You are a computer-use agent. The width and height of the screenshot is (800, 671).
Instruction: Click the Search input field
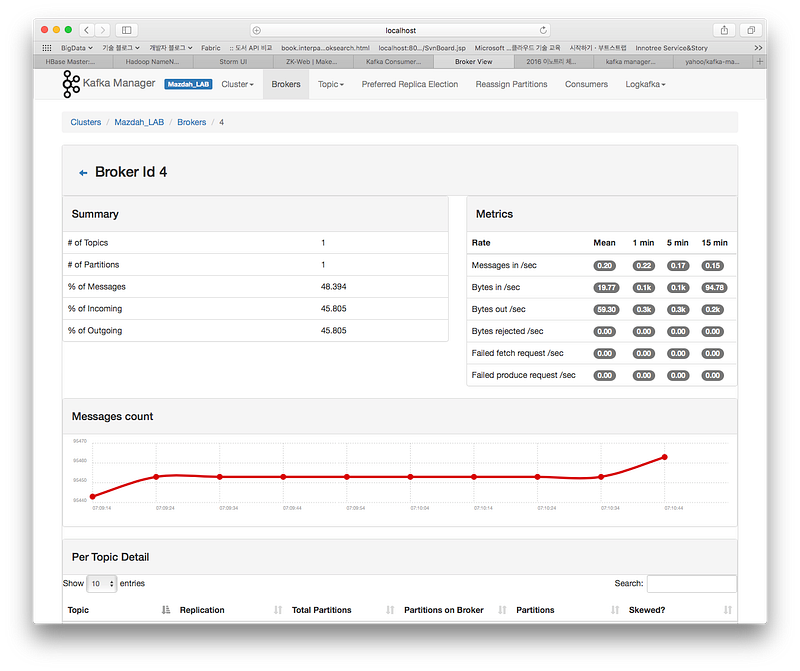[691, 584]
